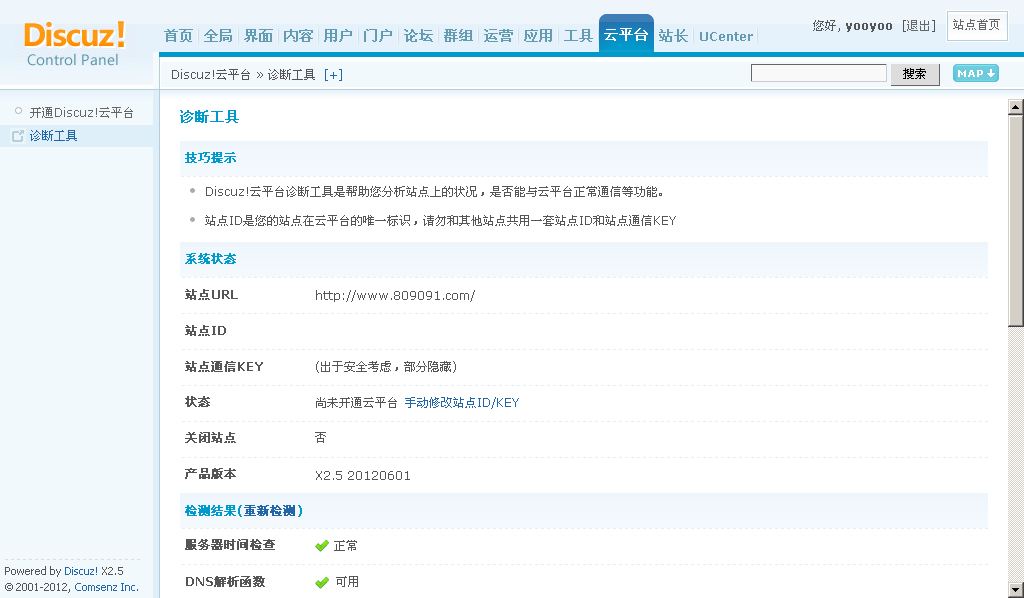1024x598 pixels.
Task: Click the DNS解析函数 row label
Action: tap(225, 582)
